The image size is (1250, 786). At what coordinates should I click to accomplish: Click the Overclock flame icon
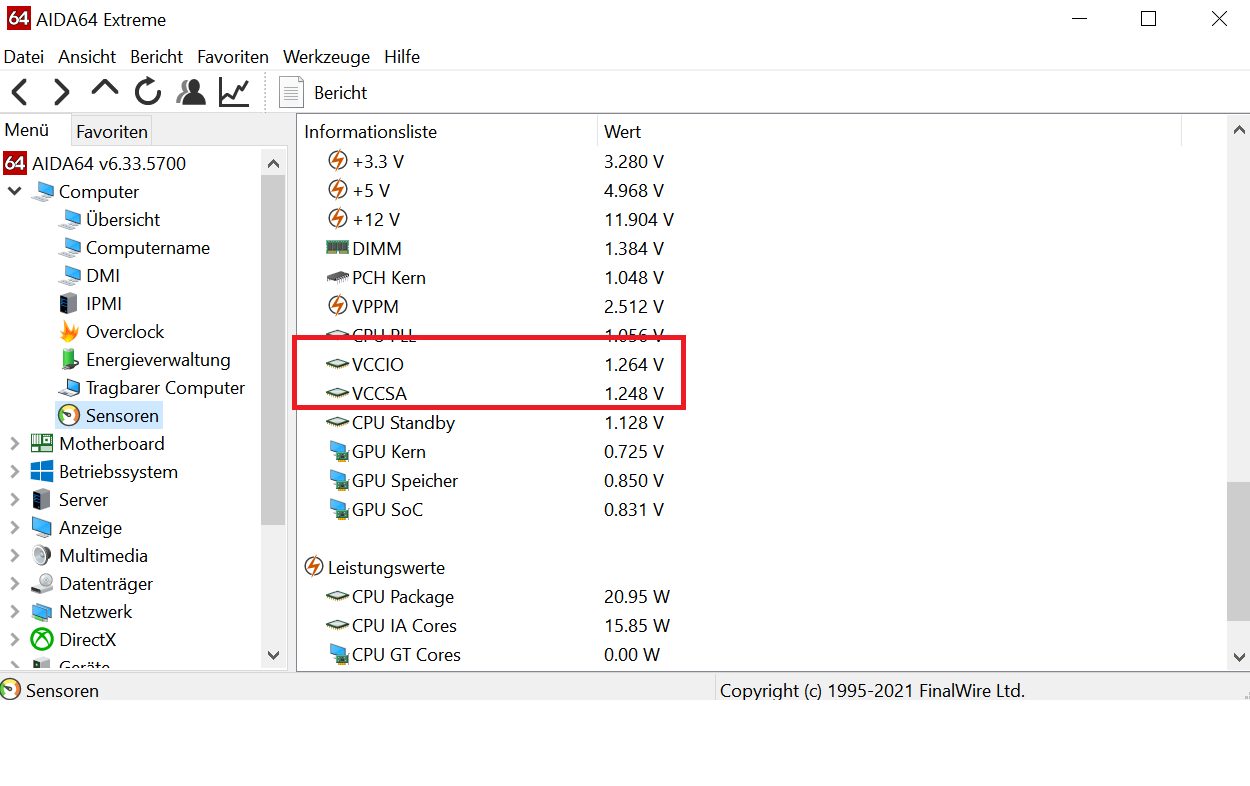(69, 331)
